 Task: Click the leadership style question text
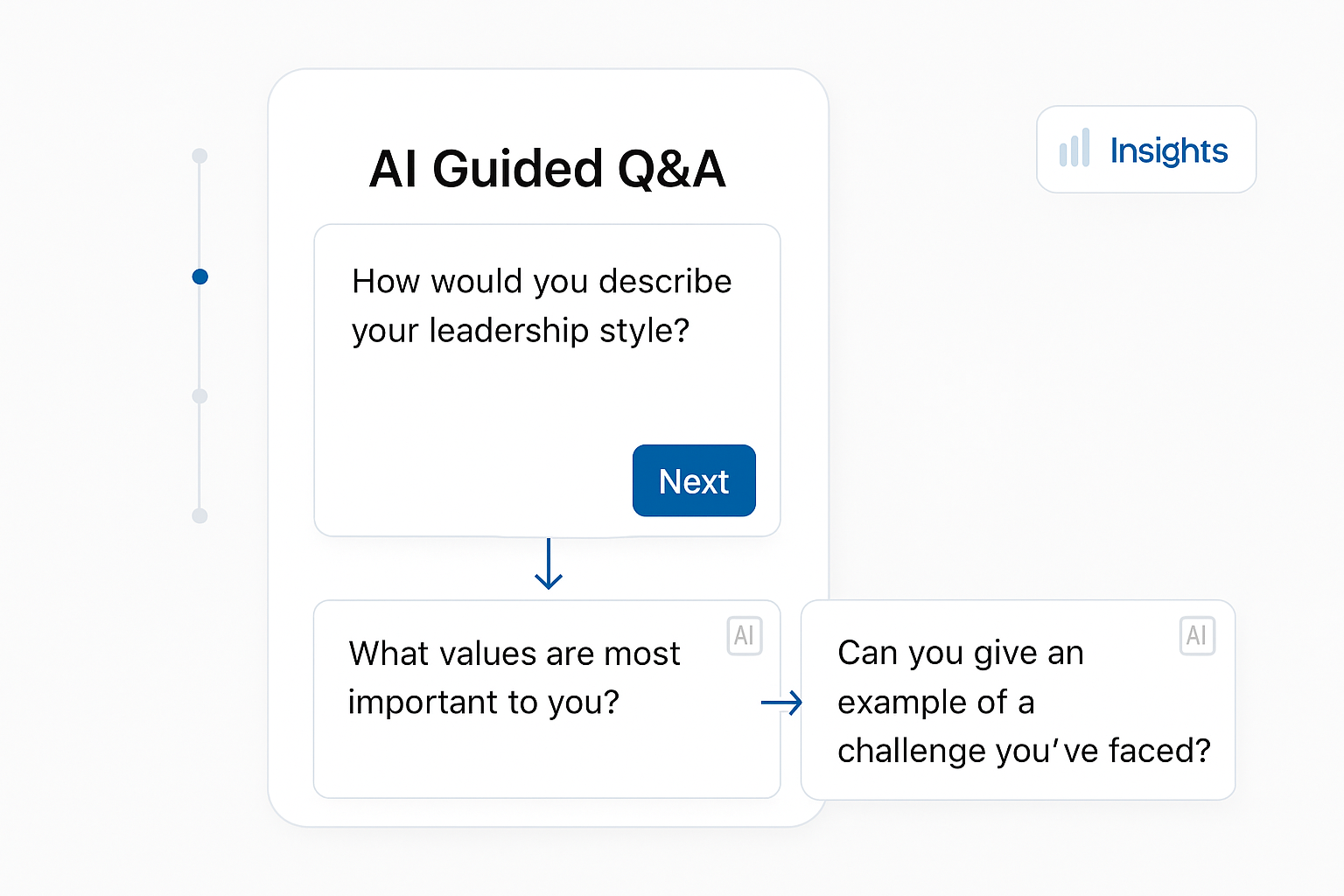(542, 305)
